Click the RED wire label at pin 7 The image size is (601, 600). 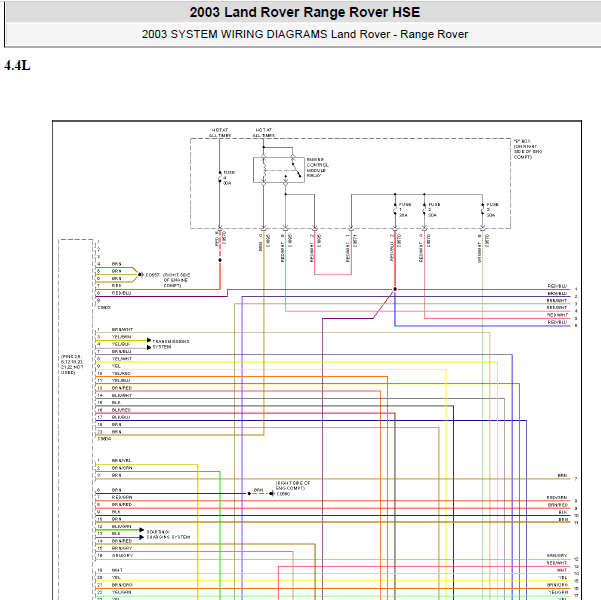116,286
